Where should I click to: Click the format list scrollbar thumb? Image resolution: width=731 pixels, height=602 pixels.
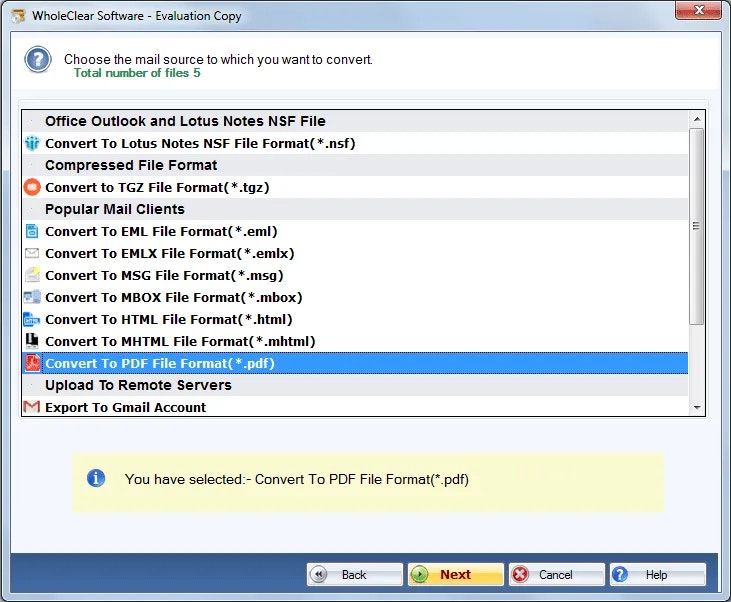(697, 226)
